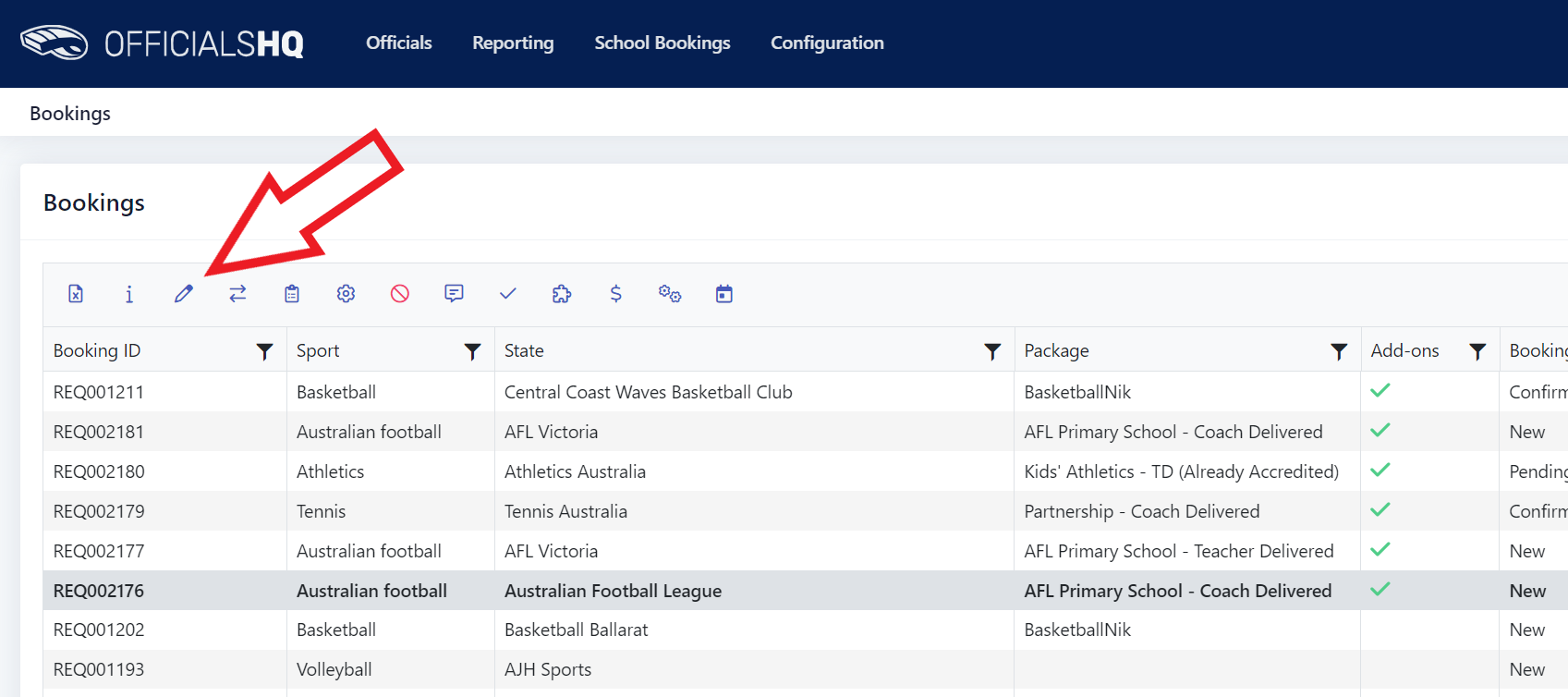Open the Configuration menu
1568x697 pixels.
pos(827,43)
